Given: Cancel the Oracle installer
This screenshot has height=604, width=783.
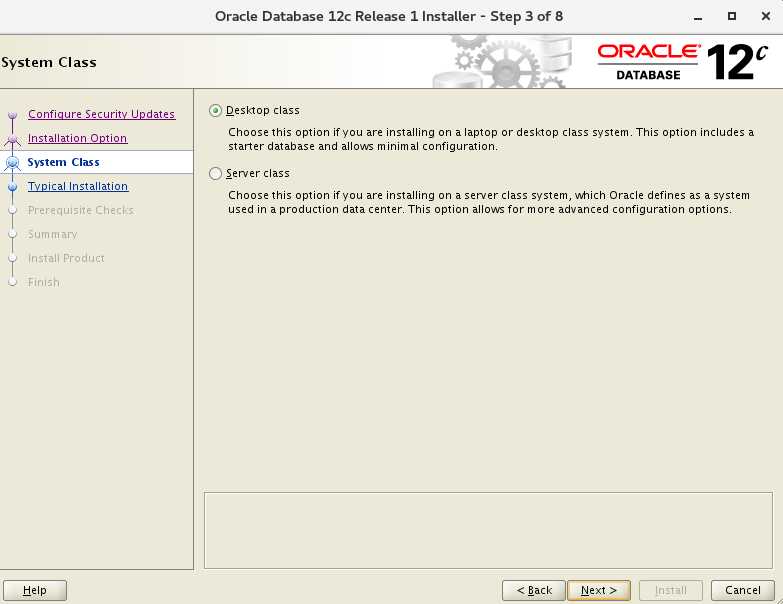Looking at the screenshot, I should tap(743, 591).
